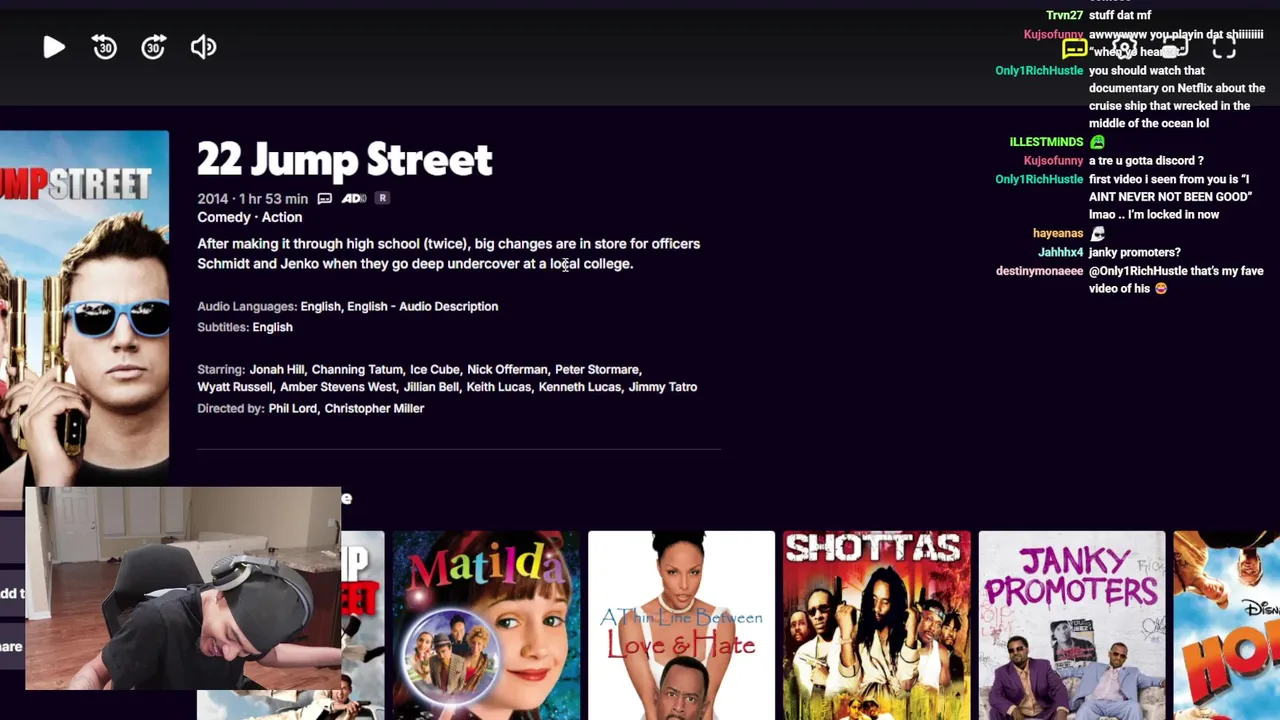This screenshot has height=720, width=1280.
Task: Click cast member Jimmy Tatro
Action: coord(663,387)
